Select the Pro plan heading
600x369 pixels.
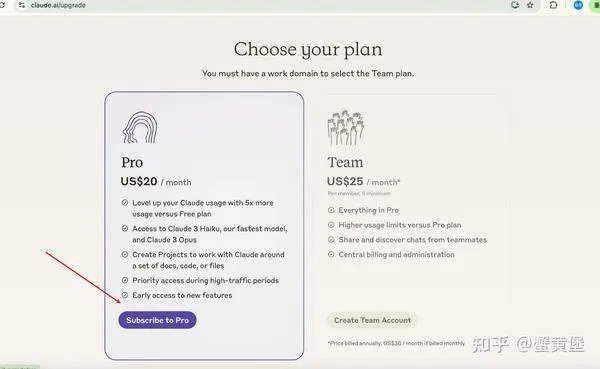pyautogui.click(x=132, y=162)
